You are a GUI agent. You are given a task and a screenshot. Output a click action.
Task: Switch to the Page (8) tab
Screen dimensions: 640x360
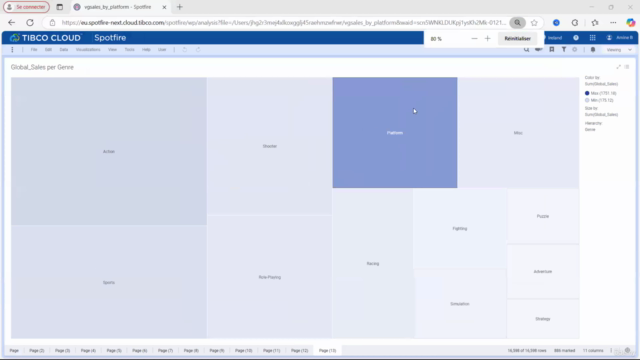point(191,350)
